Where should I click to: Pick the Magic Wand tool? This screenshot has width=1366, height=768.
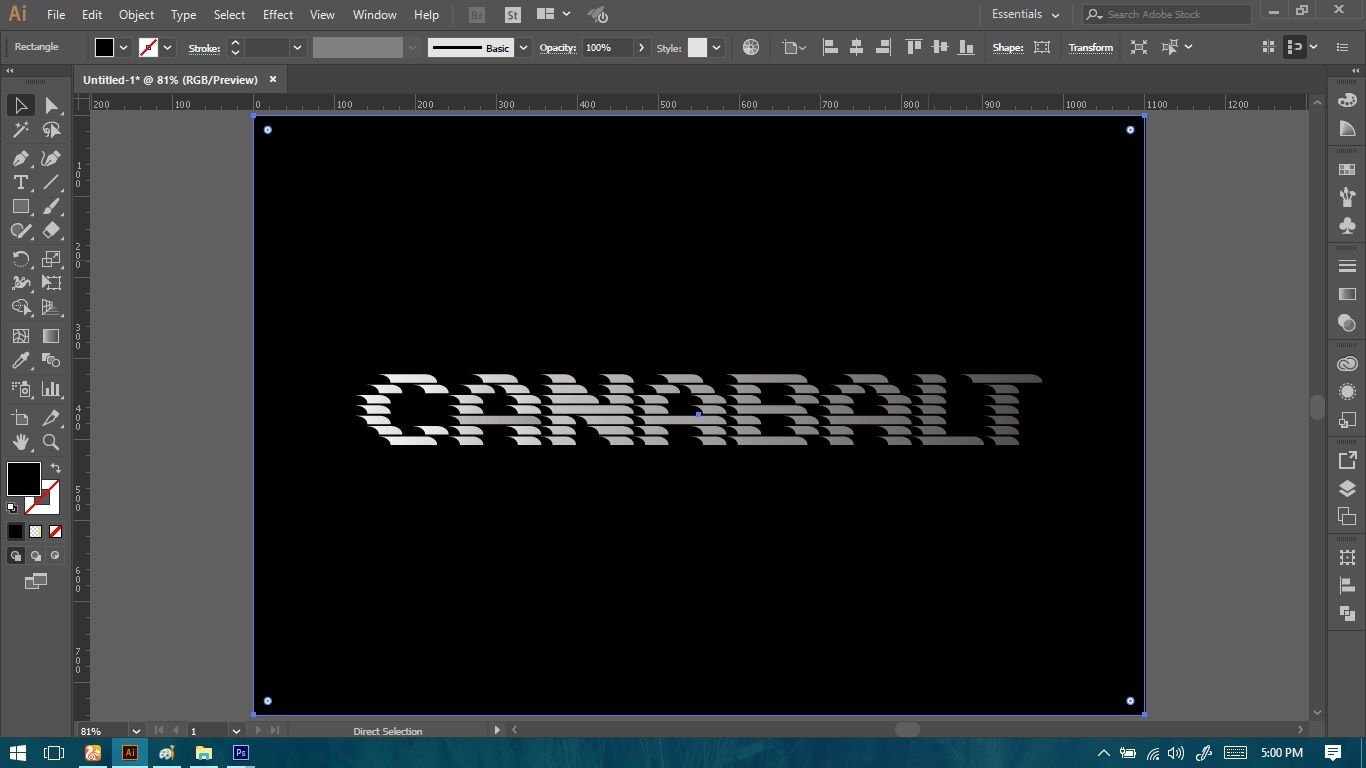21,130
